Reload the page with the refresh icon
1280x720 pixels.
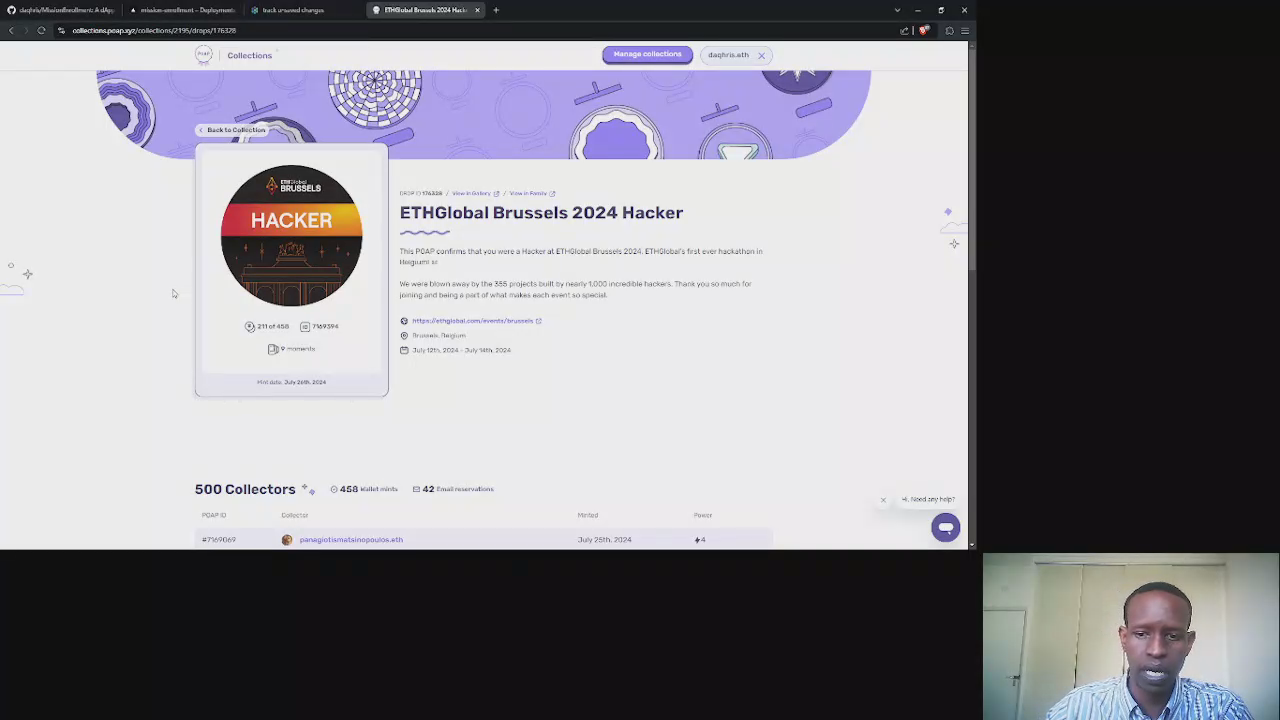coord(41,30)
